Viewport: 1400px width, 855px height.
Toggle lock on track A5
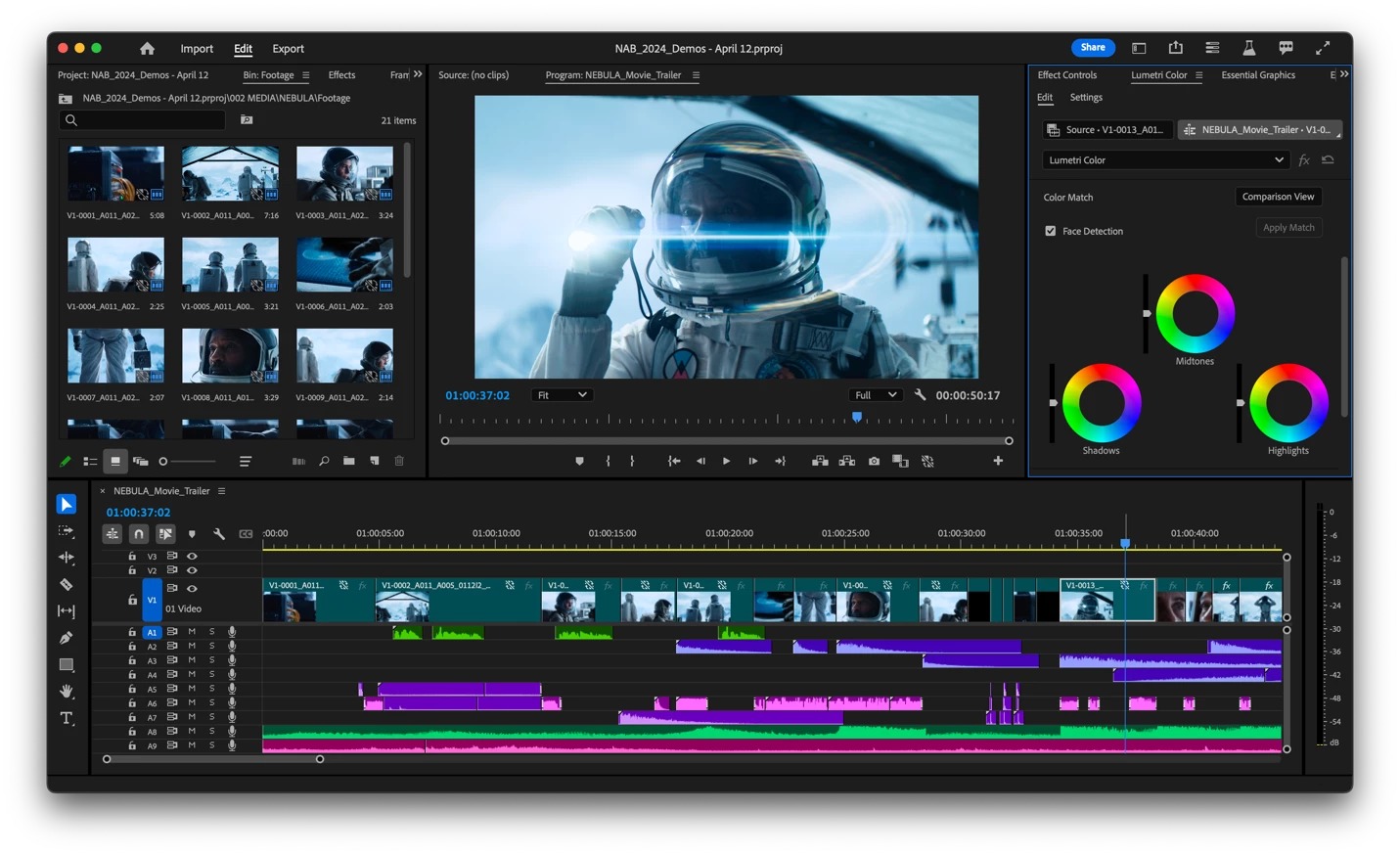pyautogui.click(x=132, y=689)
